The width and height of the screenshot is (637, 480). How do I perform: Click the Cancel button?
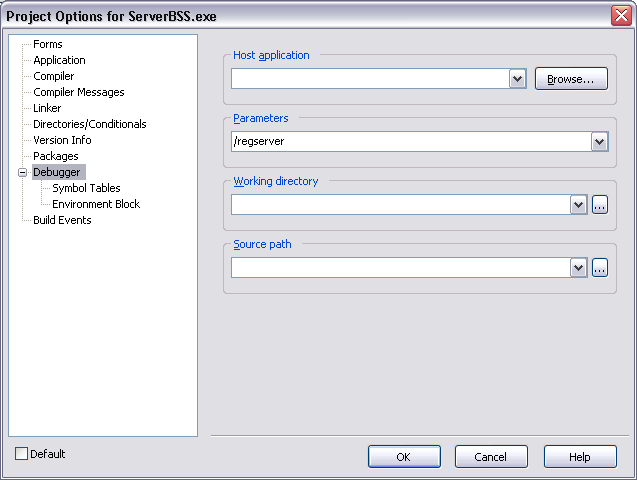pyautogui.click(x=491, y=457)
